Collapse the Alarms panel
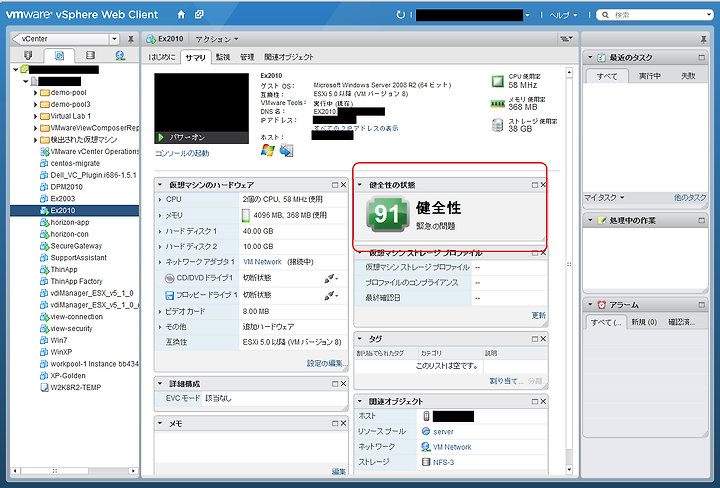This screenshot has height=488, width=720. (590, 305)
